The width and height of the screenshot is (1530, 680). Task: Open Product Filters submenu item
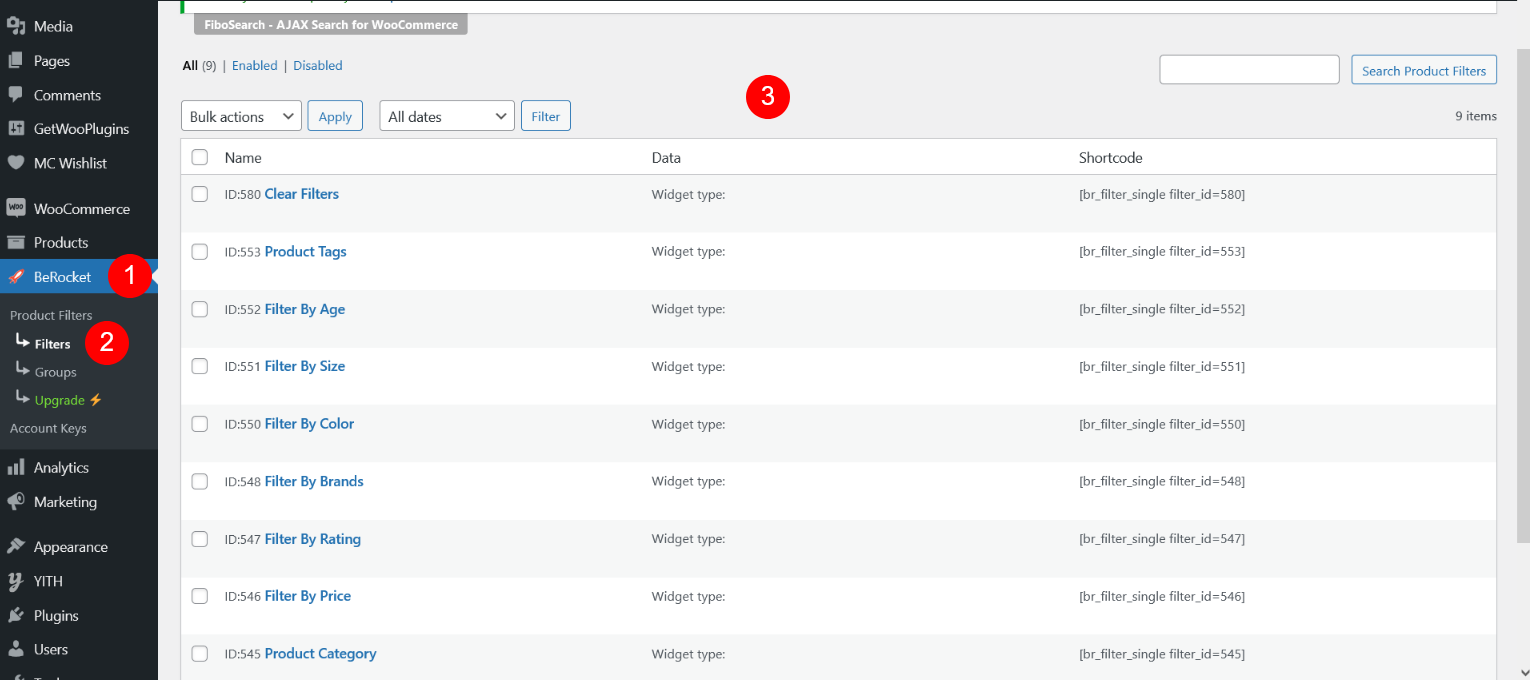point(51,315)
